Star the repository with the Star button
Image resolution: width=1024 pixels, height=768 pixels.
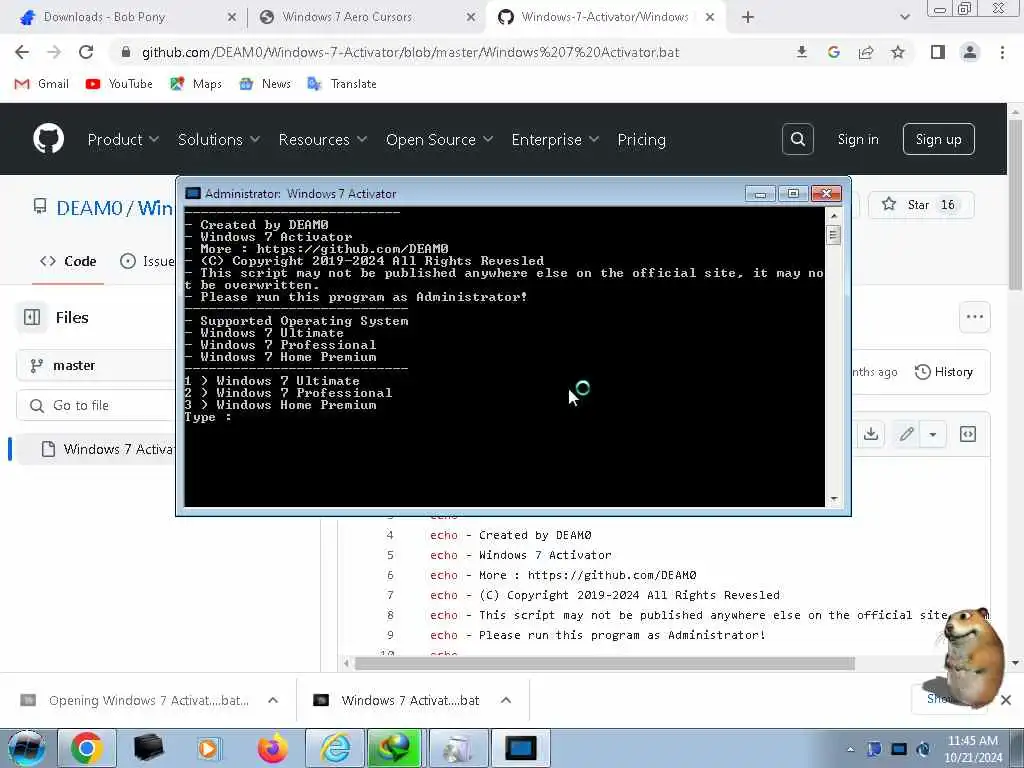coord(921,205)
